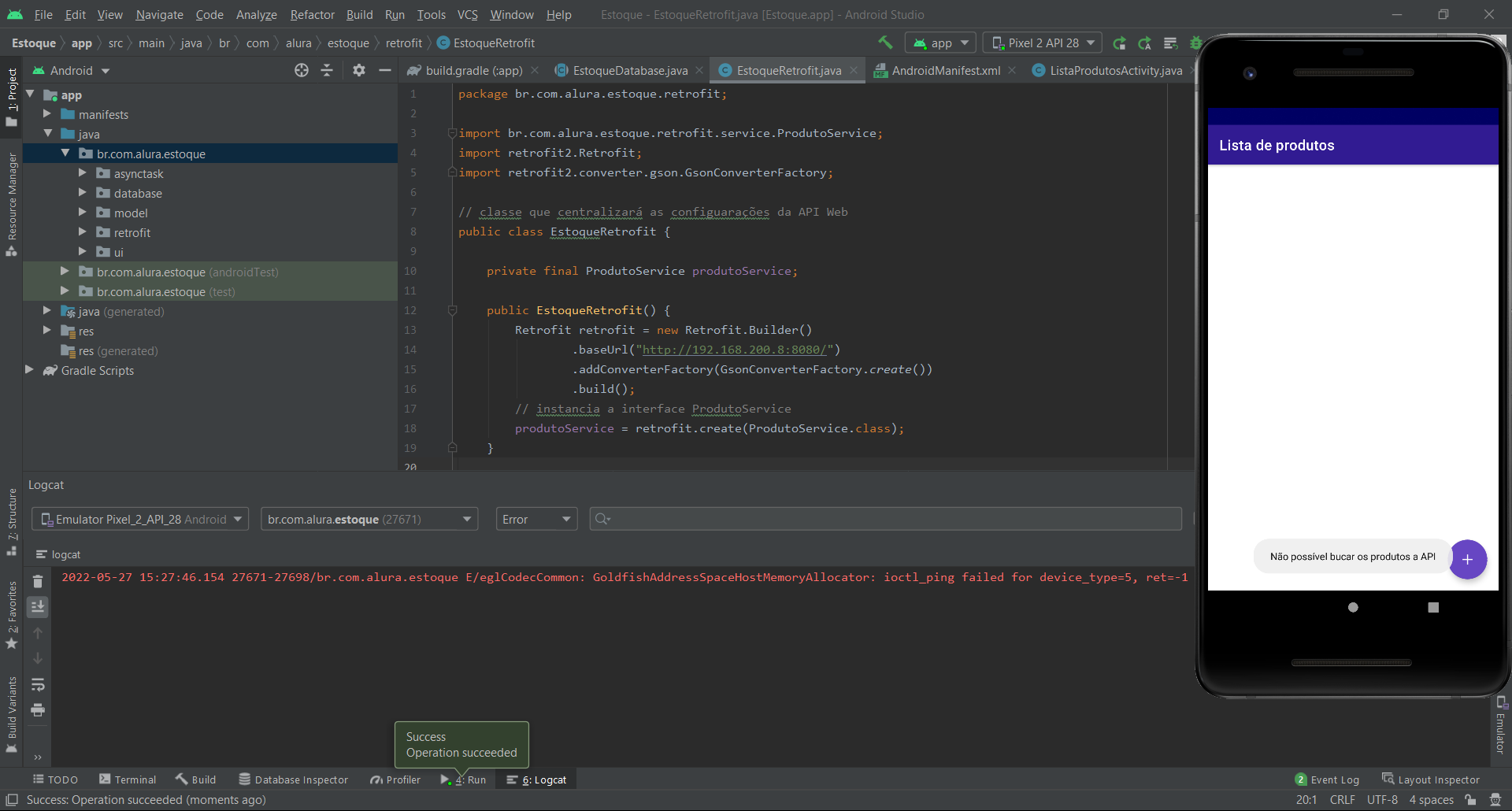Screen dimensions: 1512x811
Task: Click the http://192.168.200.8:8080/ URL in code
Action: (x=734, y=350)
